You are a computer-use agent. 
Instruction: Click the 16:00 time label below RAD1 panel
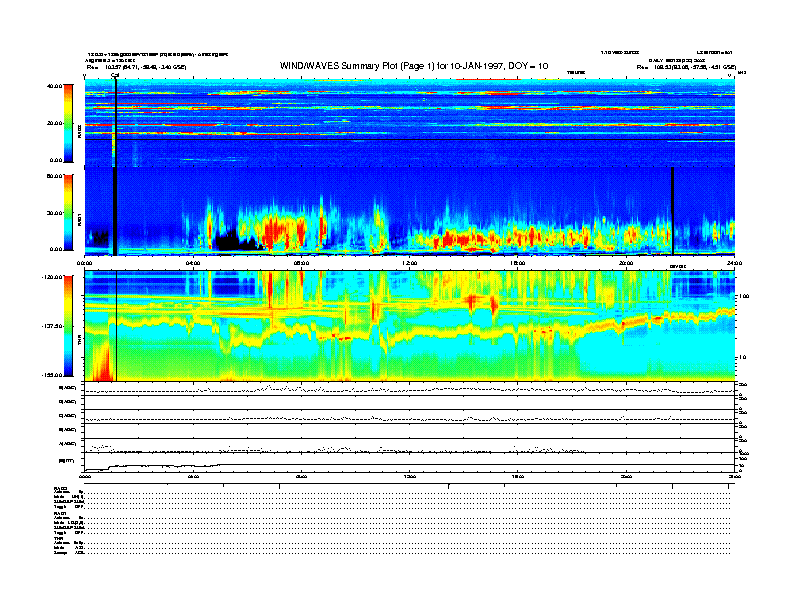(518, 263)
